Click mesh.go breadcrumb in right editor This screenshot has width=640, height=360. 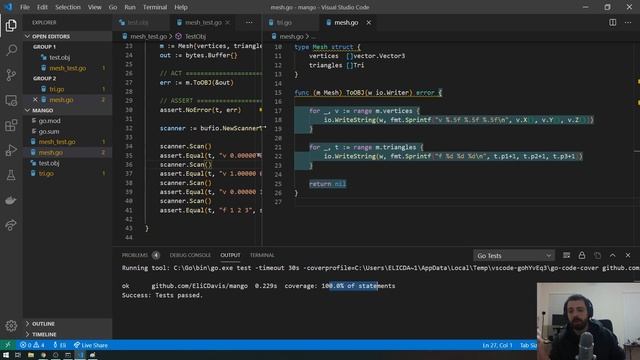(x=291, y=36)
